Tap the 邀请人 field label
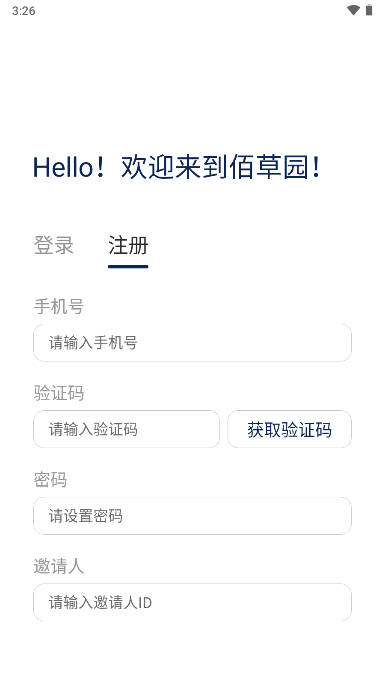This screenshot has width=385, height=686. pyautogui.click(x=59, y=566)
